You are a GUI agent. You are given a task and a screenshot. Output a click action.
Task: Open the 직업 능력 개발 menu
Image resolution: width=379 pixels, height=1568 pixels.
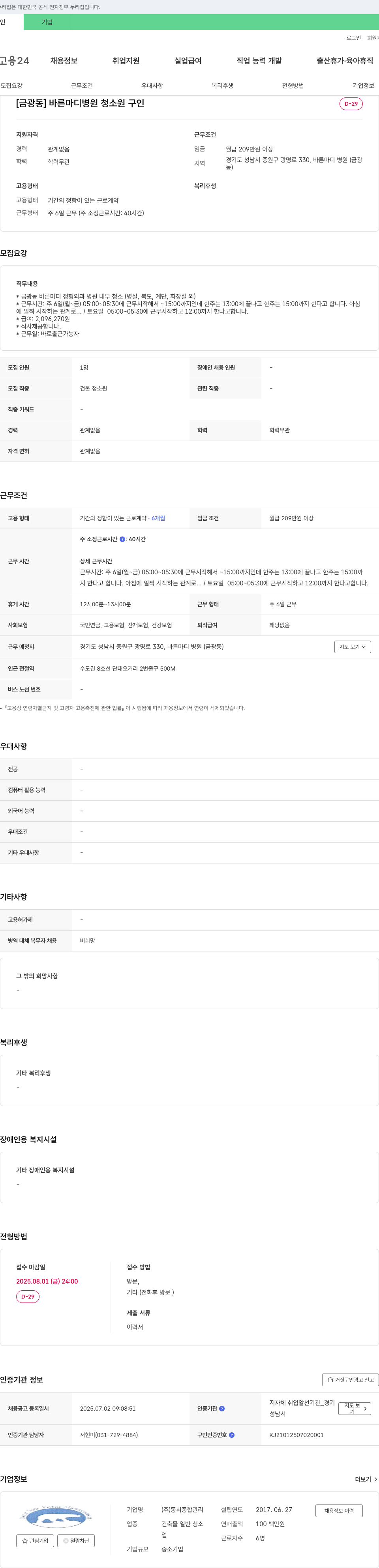(259, 61)
